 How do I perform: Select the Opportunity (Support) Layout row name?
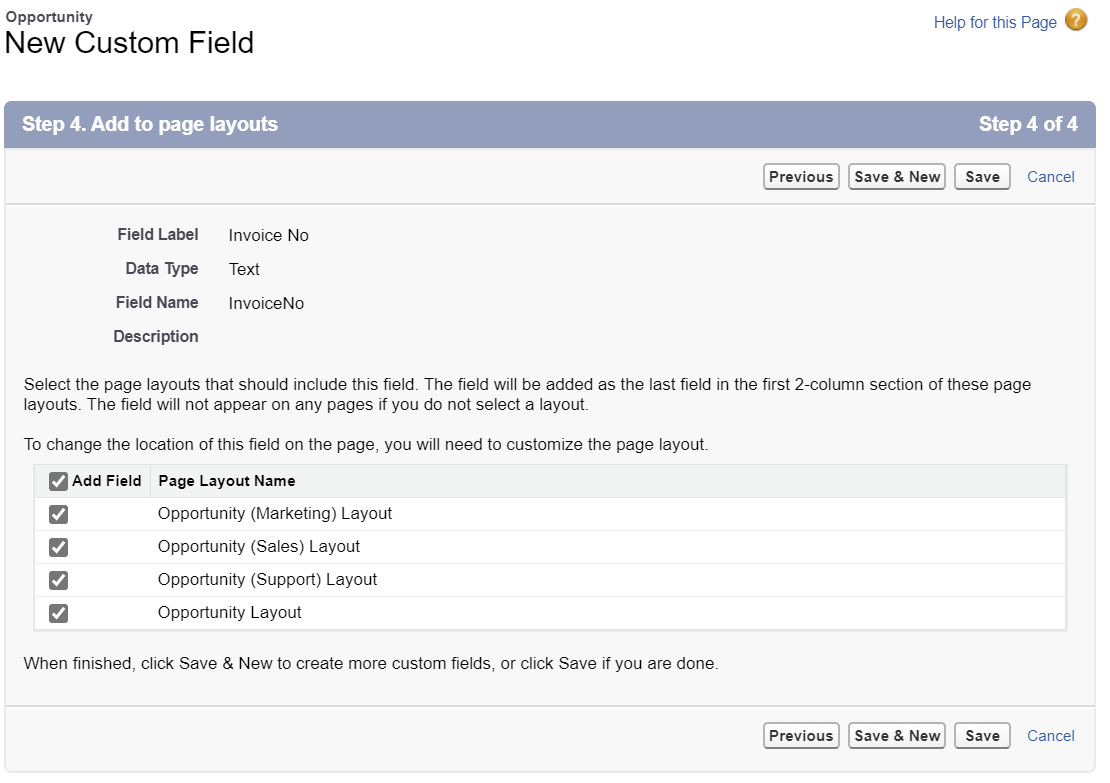[268, 580]
